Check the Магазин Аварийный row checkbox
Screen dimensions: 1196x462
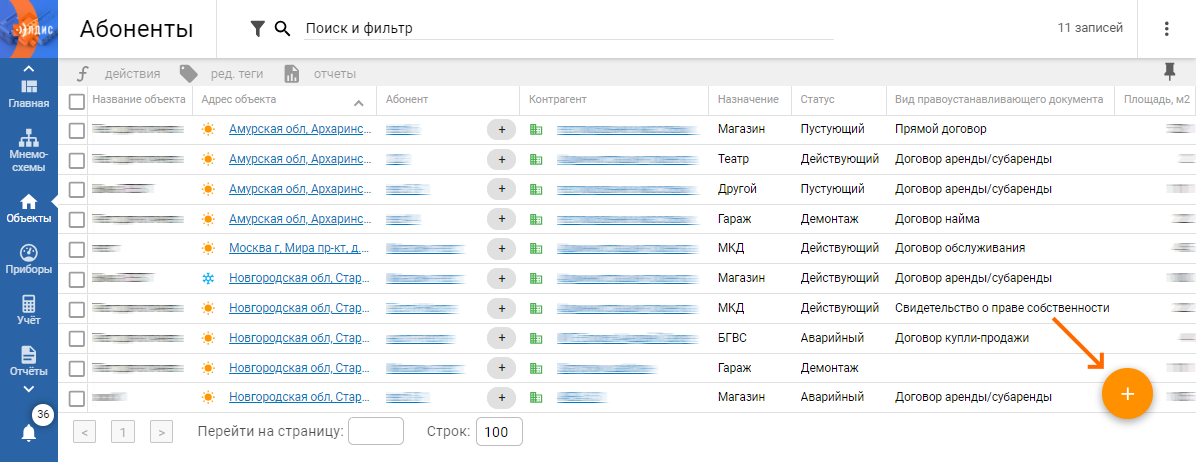tap(76, 398)
